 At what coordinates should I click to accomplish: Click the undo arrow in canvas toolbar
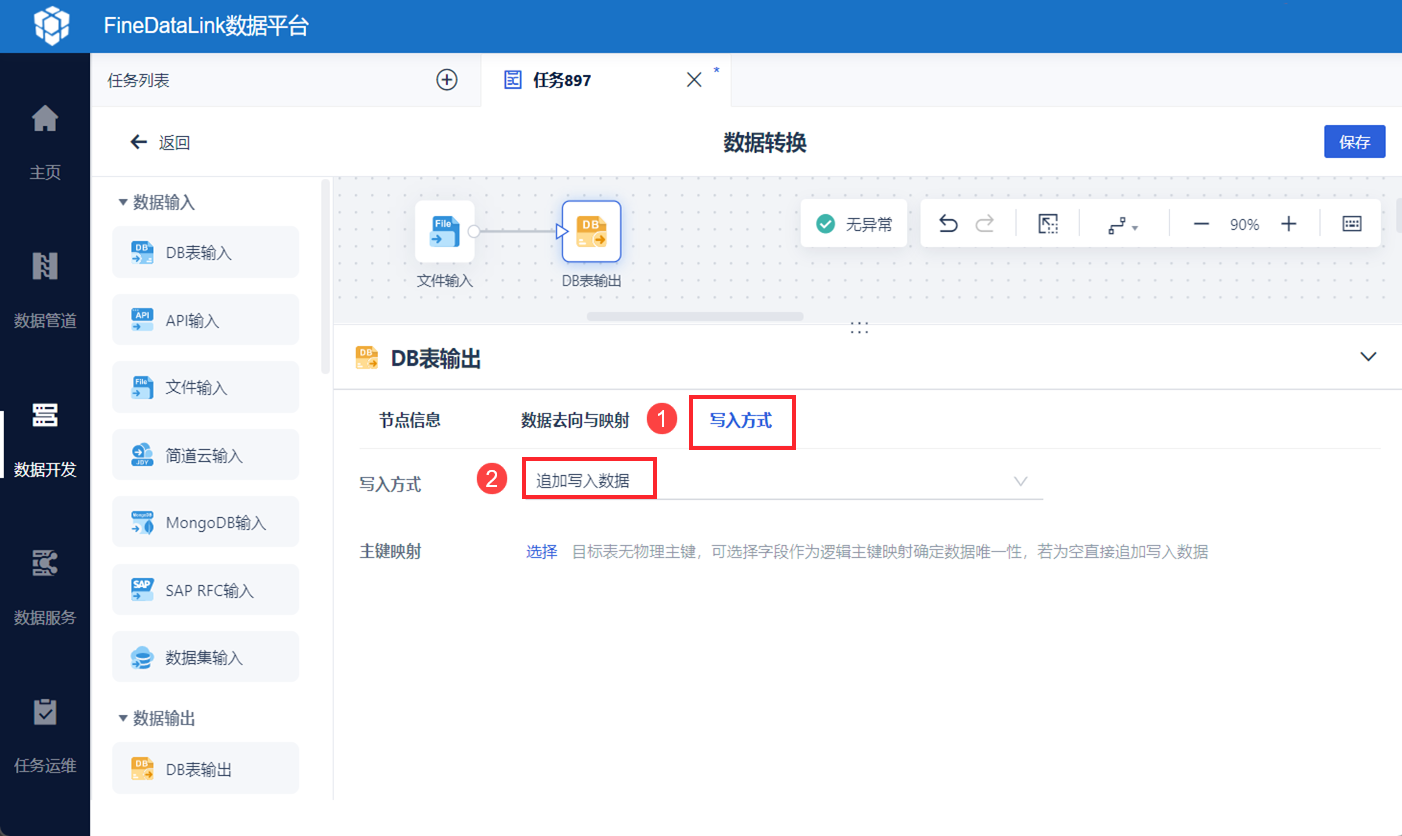[x=948, y=224]
